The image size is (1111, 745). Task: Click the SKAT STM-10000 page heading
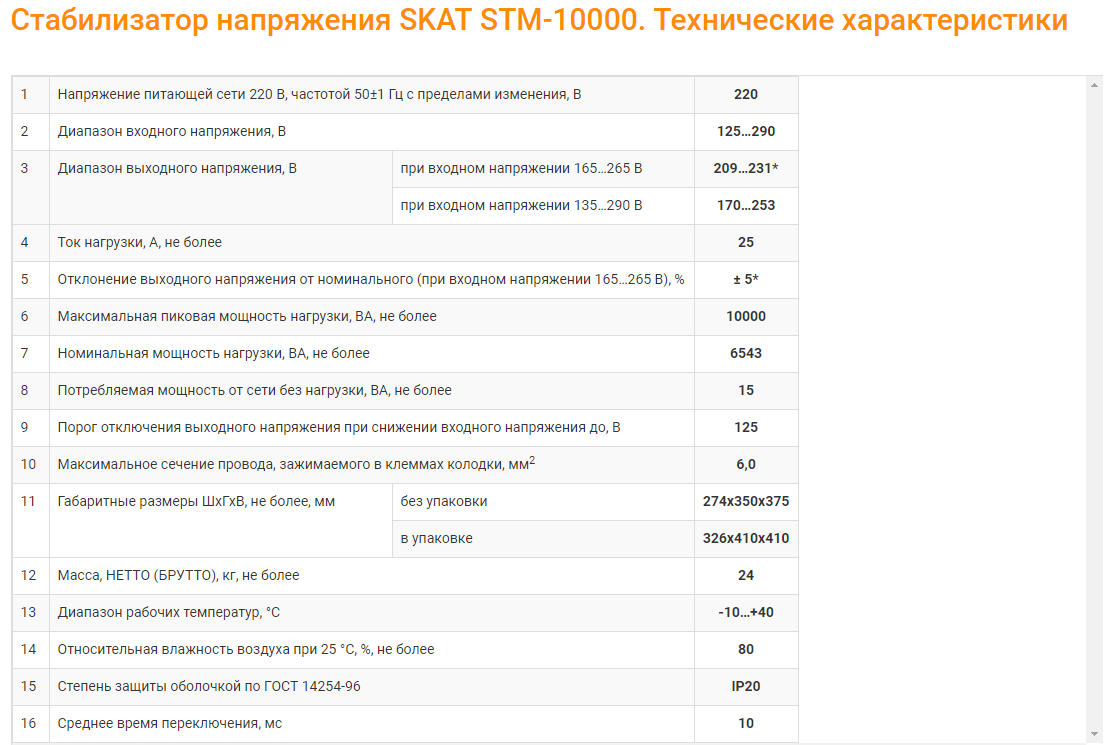[539, 21]
